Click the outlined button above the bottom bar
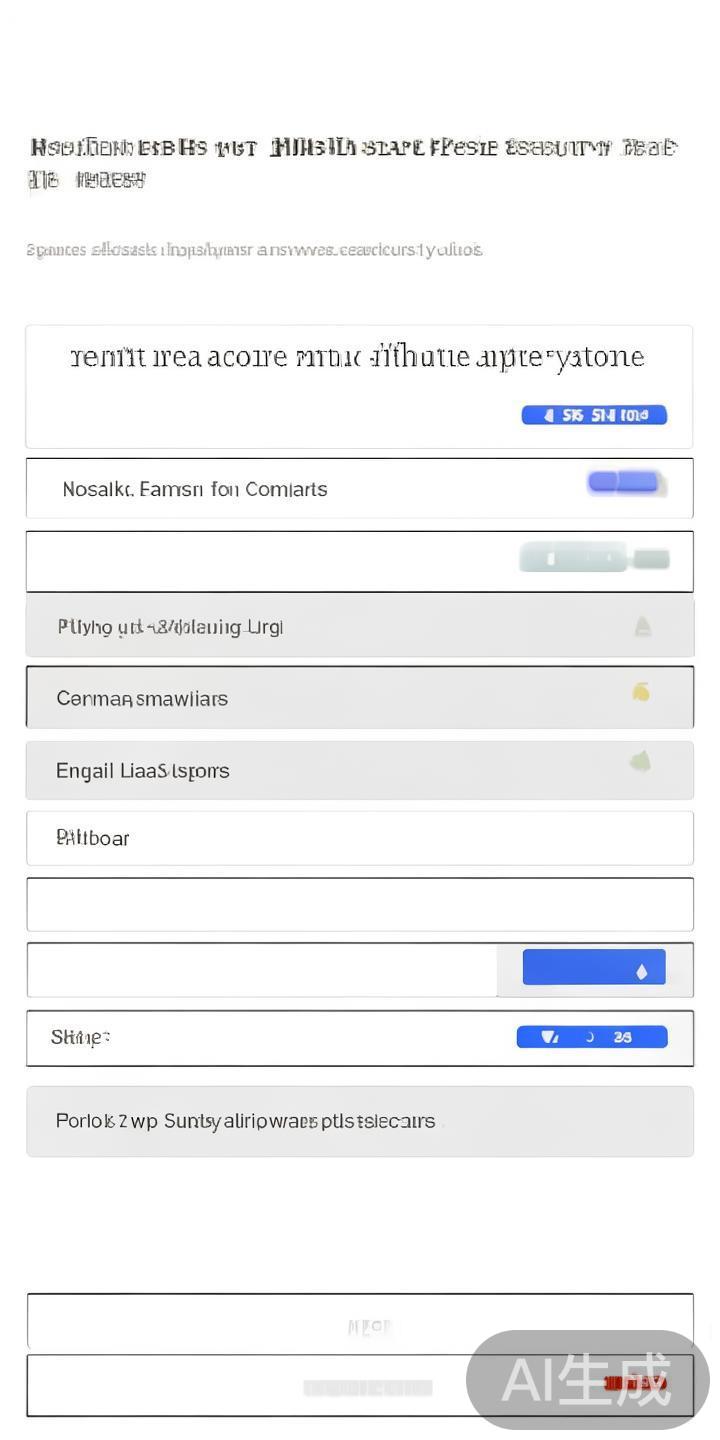 point(359,1322)
